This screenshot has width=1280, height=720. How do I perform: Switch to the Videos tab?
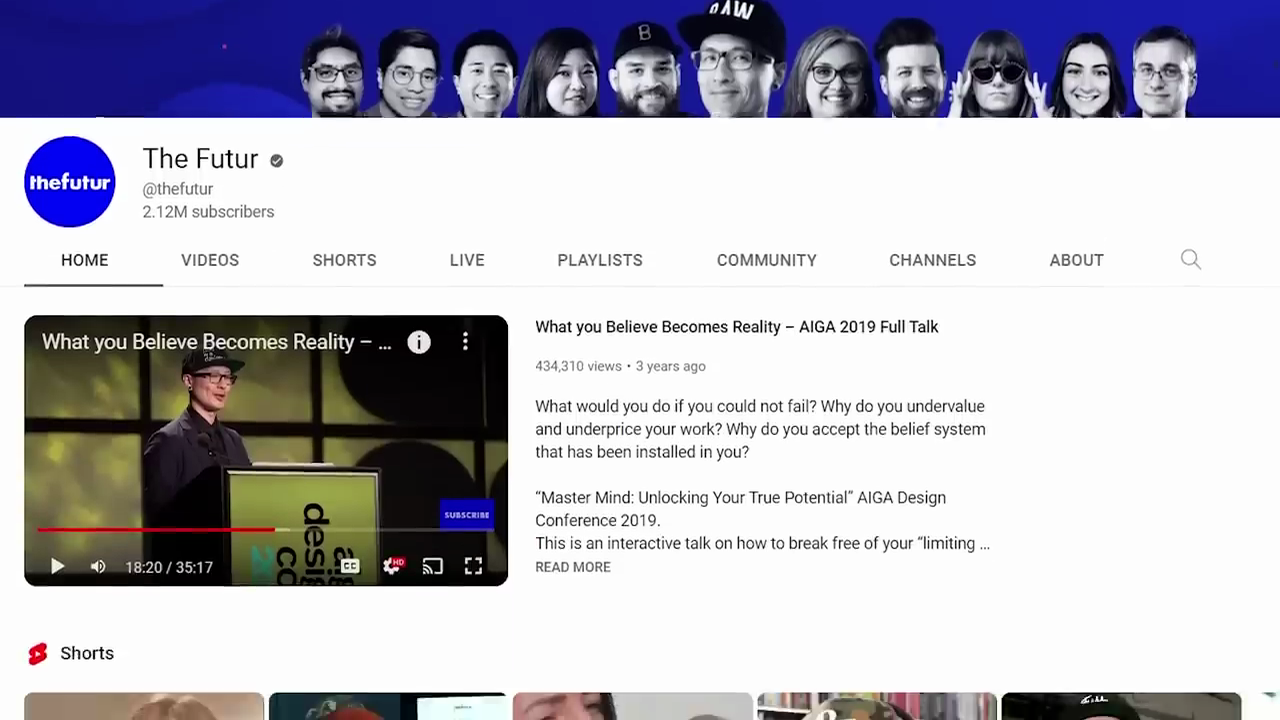tap(210, 260)
